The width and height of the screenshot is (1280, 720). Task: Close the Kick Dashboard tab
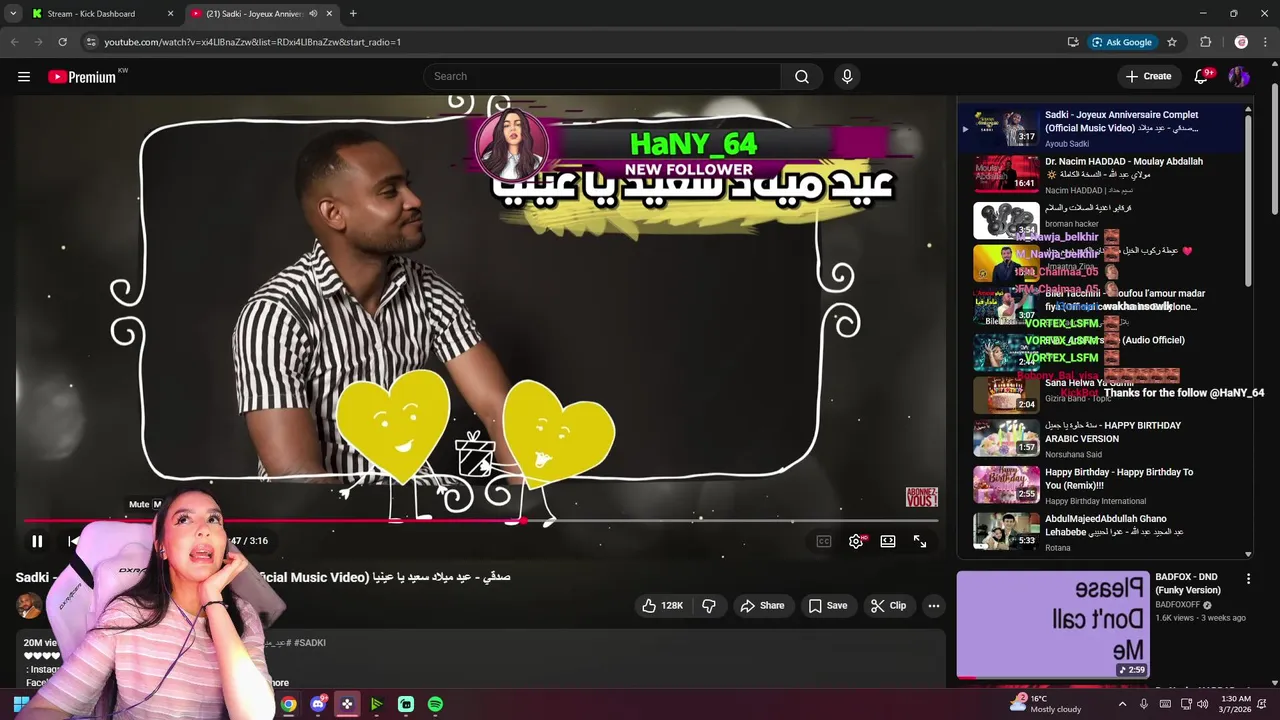point(170,14)
